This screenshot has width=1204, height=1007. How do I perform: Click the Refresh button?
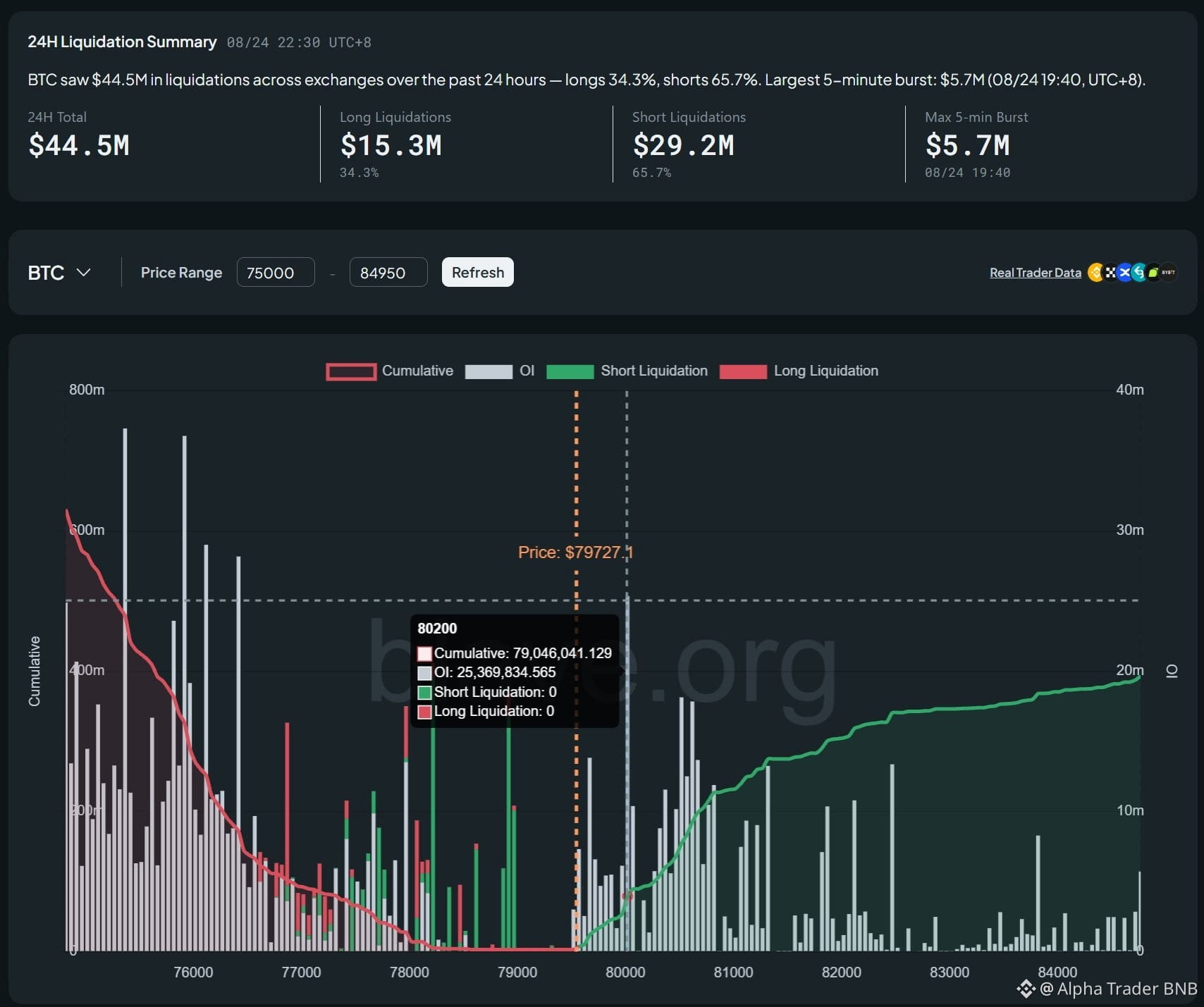click(x=478, y=272)
